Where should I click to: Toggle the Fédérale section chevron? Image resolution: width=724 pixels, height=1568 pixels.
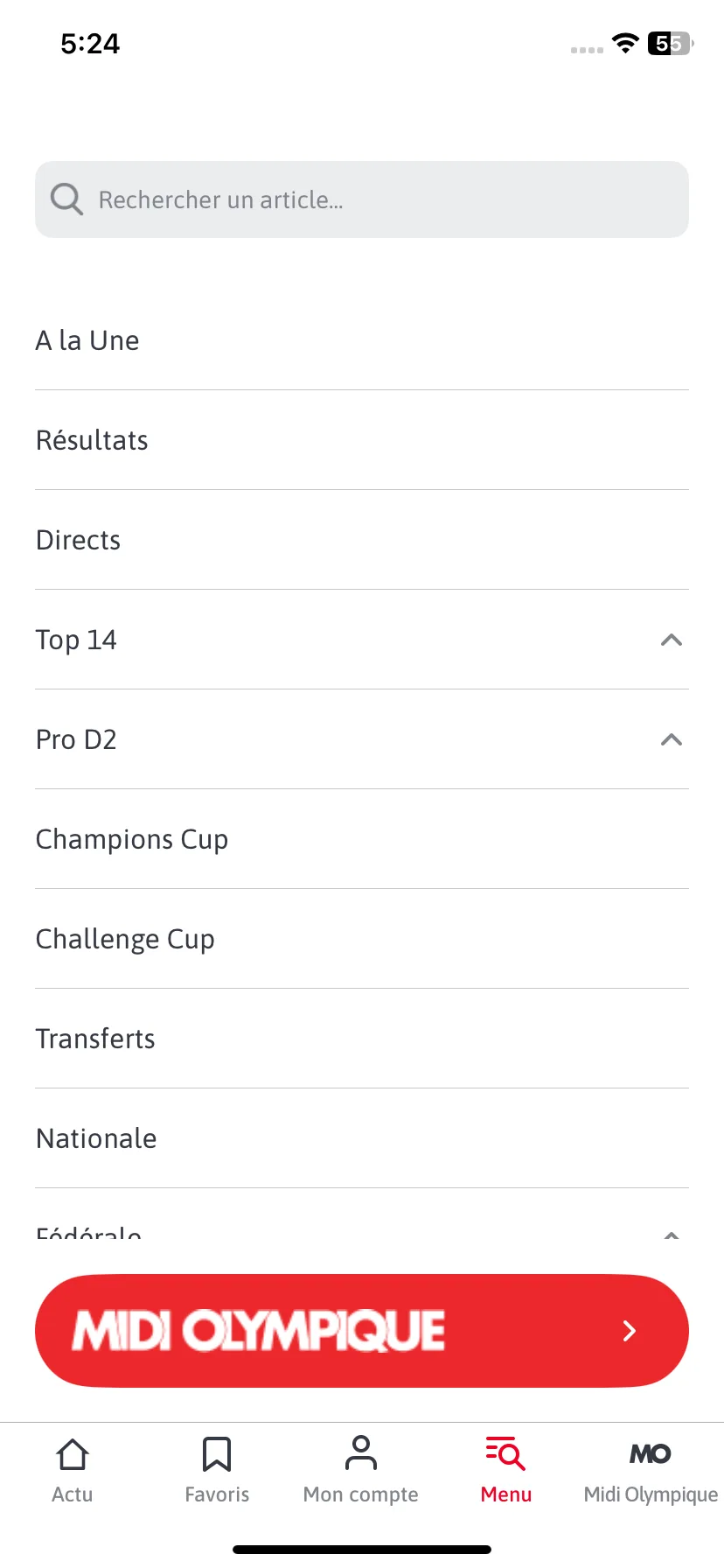pyautogui.click(x=672, y=1235)
